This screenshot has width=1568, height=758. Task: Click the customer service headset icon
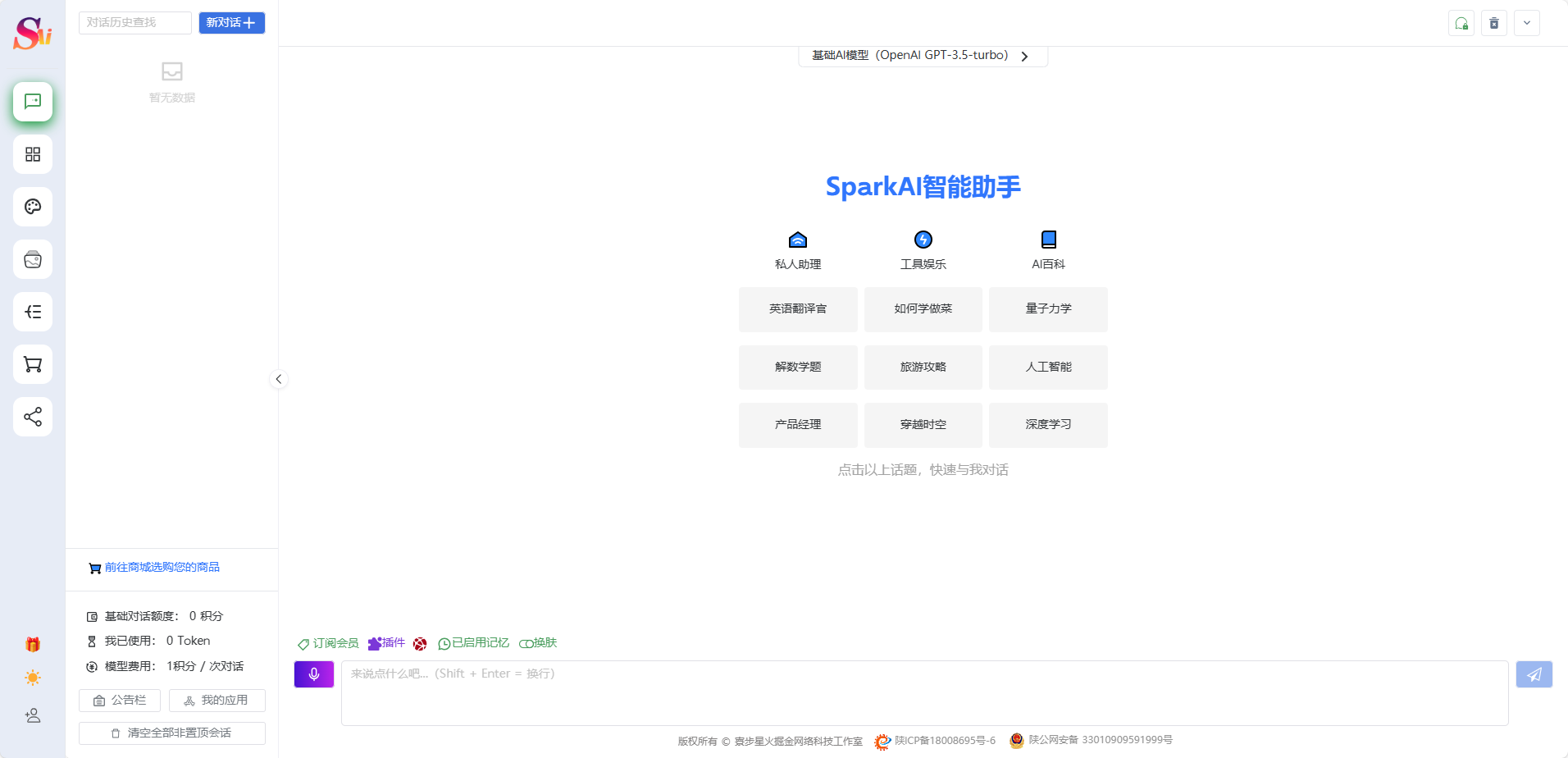click(1461, 23)
